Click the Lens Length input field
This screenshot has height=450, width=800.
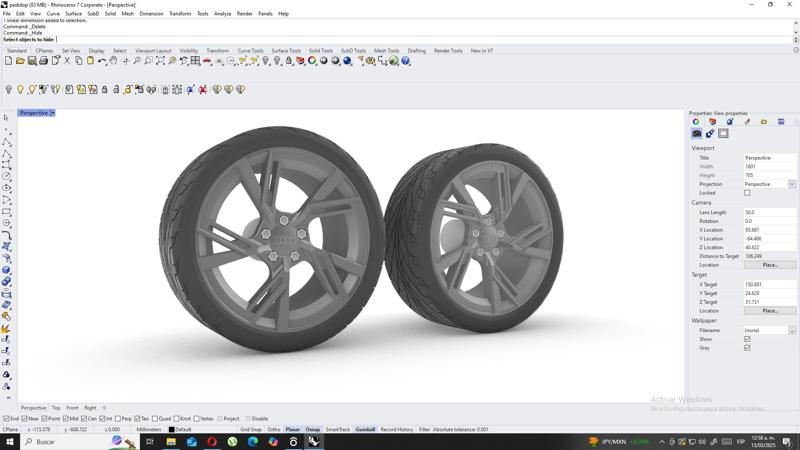[x=769, y=212]
